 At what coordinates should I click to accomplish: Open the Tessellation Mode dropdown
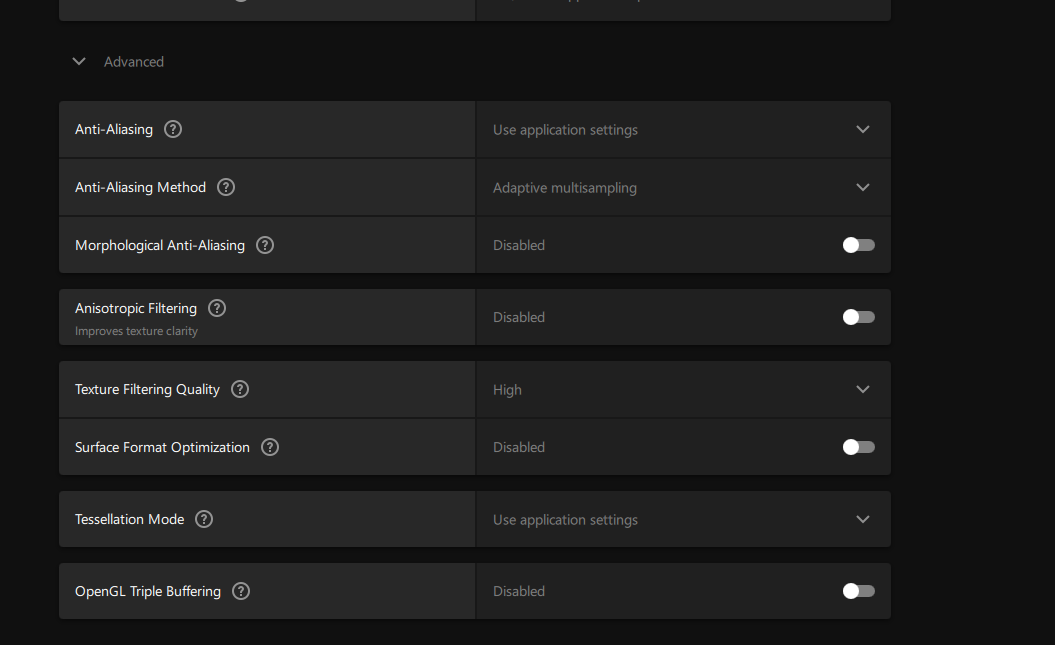click(x=683, y=519)
